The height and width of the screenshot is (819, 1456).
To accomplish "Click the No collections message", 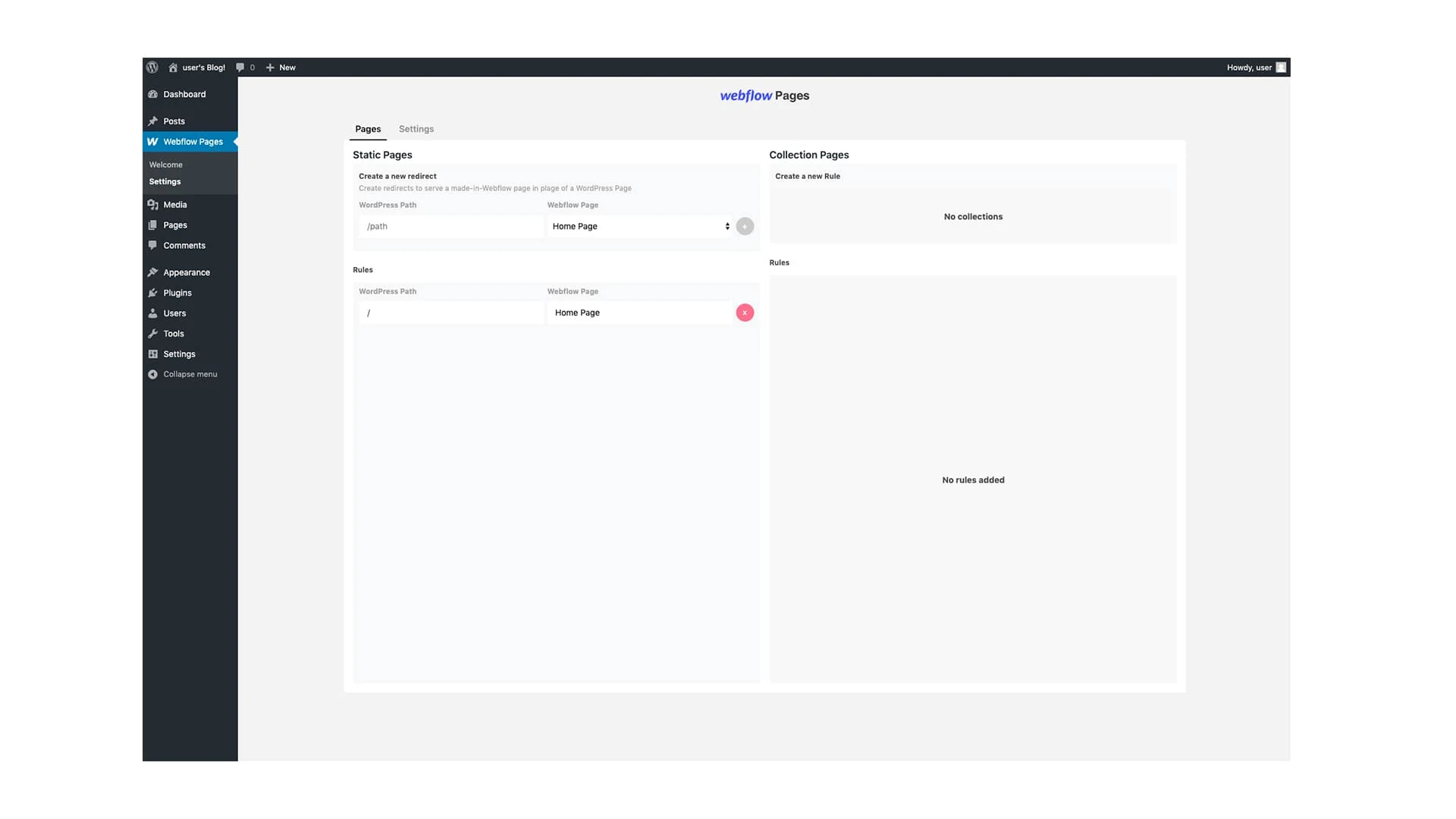I will coord(973,217).
